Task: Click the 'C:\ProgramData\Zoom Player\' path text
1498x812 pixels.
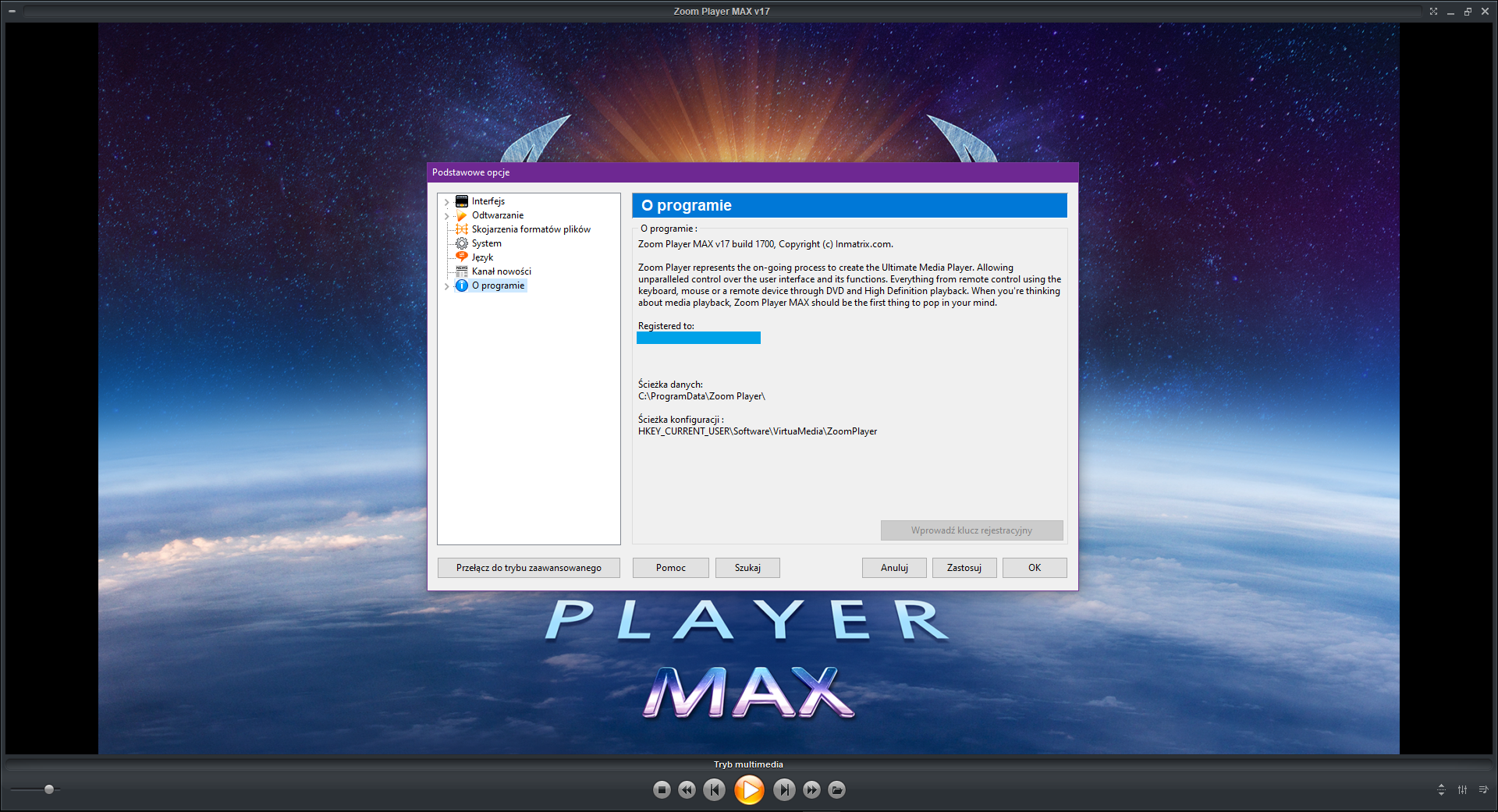Action: tap(701, 396)
